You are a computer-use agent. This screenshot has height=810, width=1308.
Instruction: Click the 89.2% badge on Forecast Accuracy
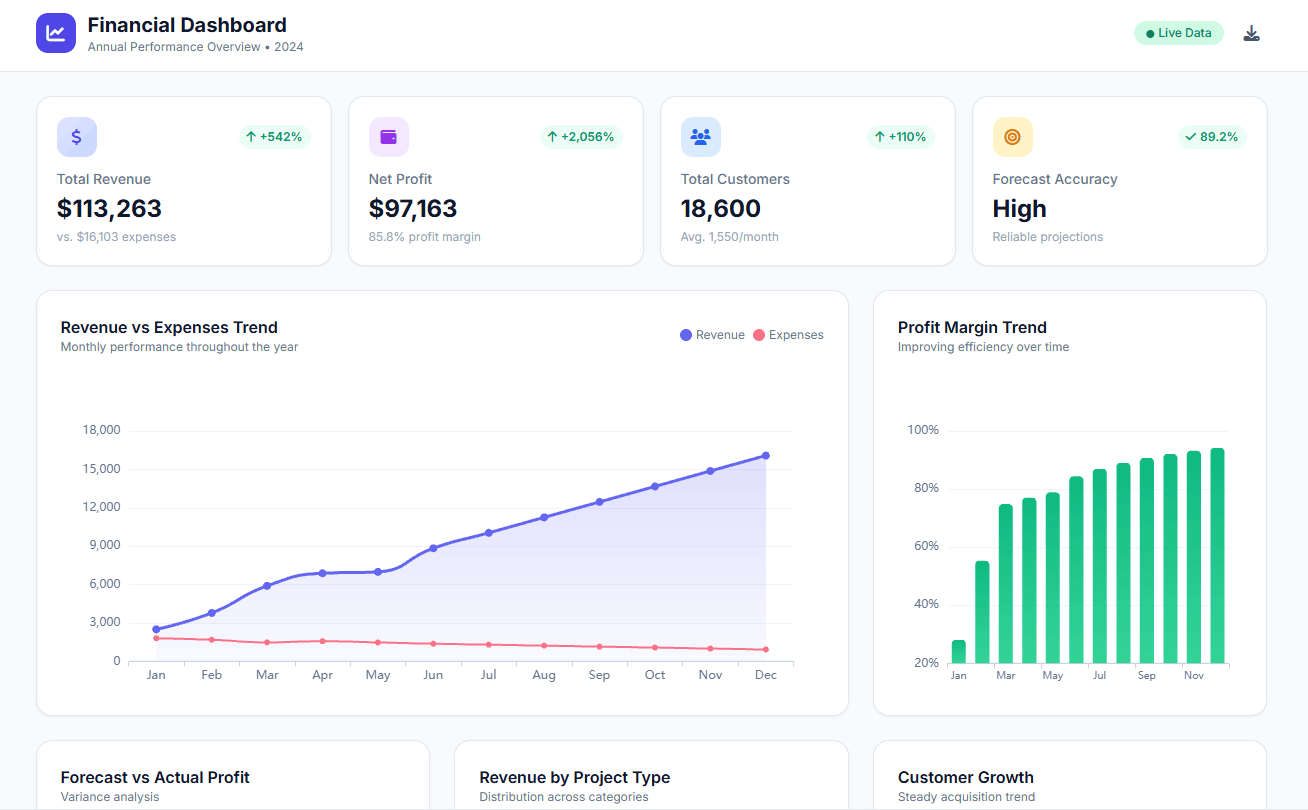tap(1212, 137)
